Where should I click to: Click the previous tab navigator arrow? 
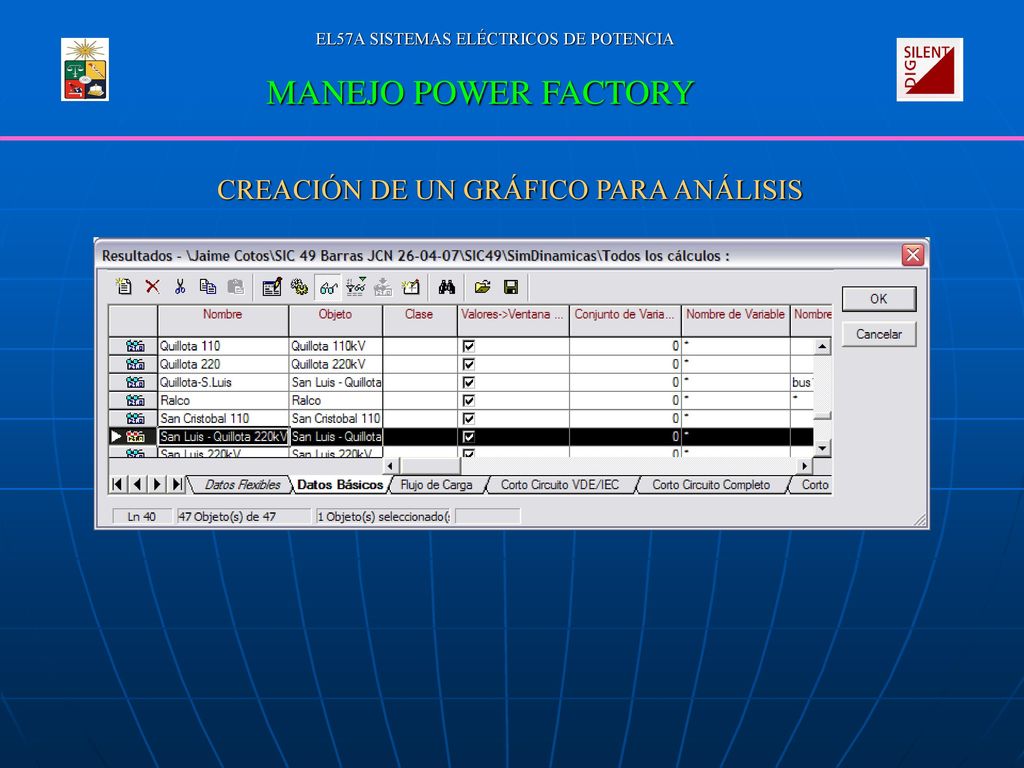(x=137, y=485)
